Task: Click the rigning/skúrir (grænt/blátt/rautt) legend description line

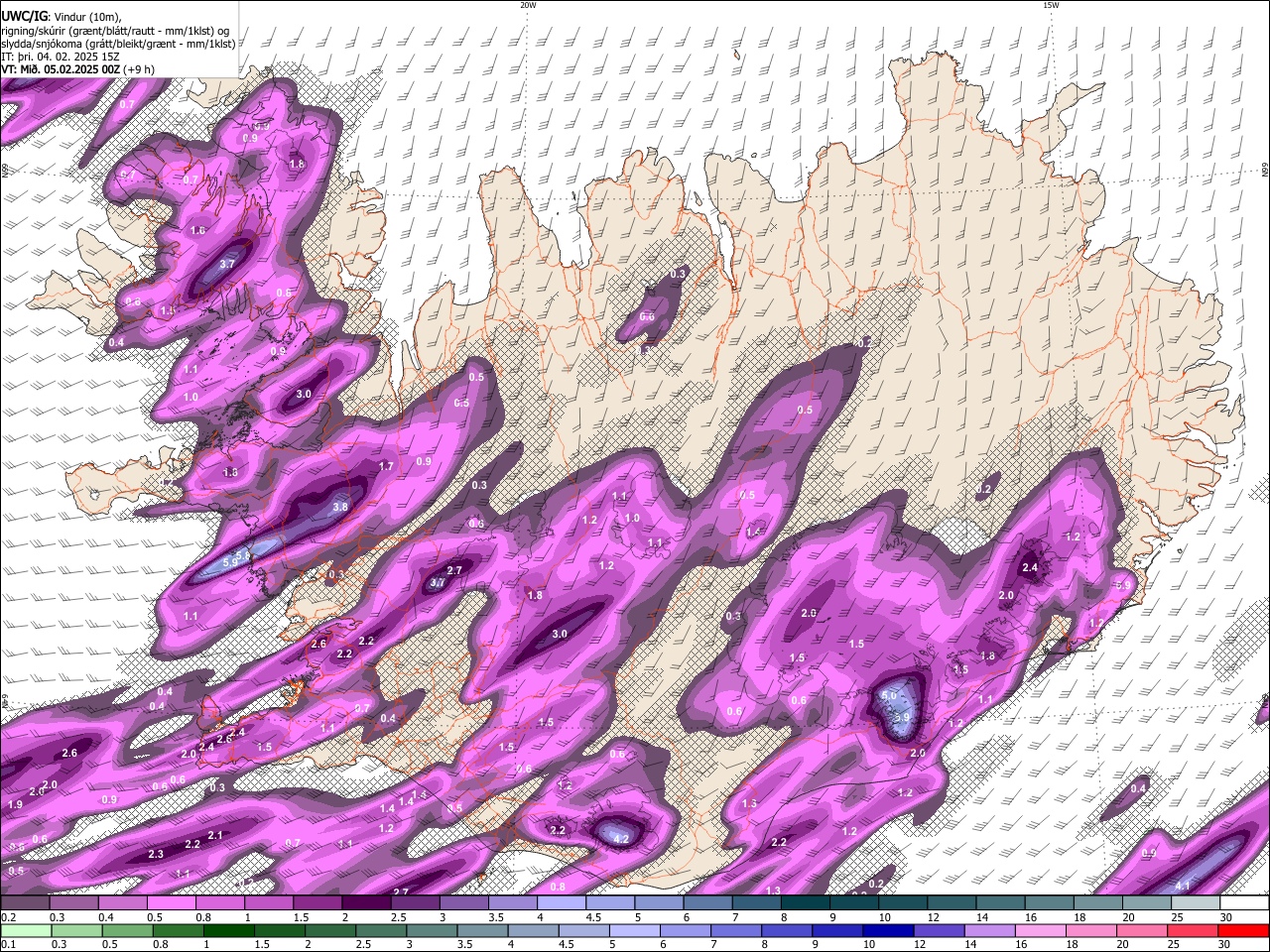Action: (115, 31)
